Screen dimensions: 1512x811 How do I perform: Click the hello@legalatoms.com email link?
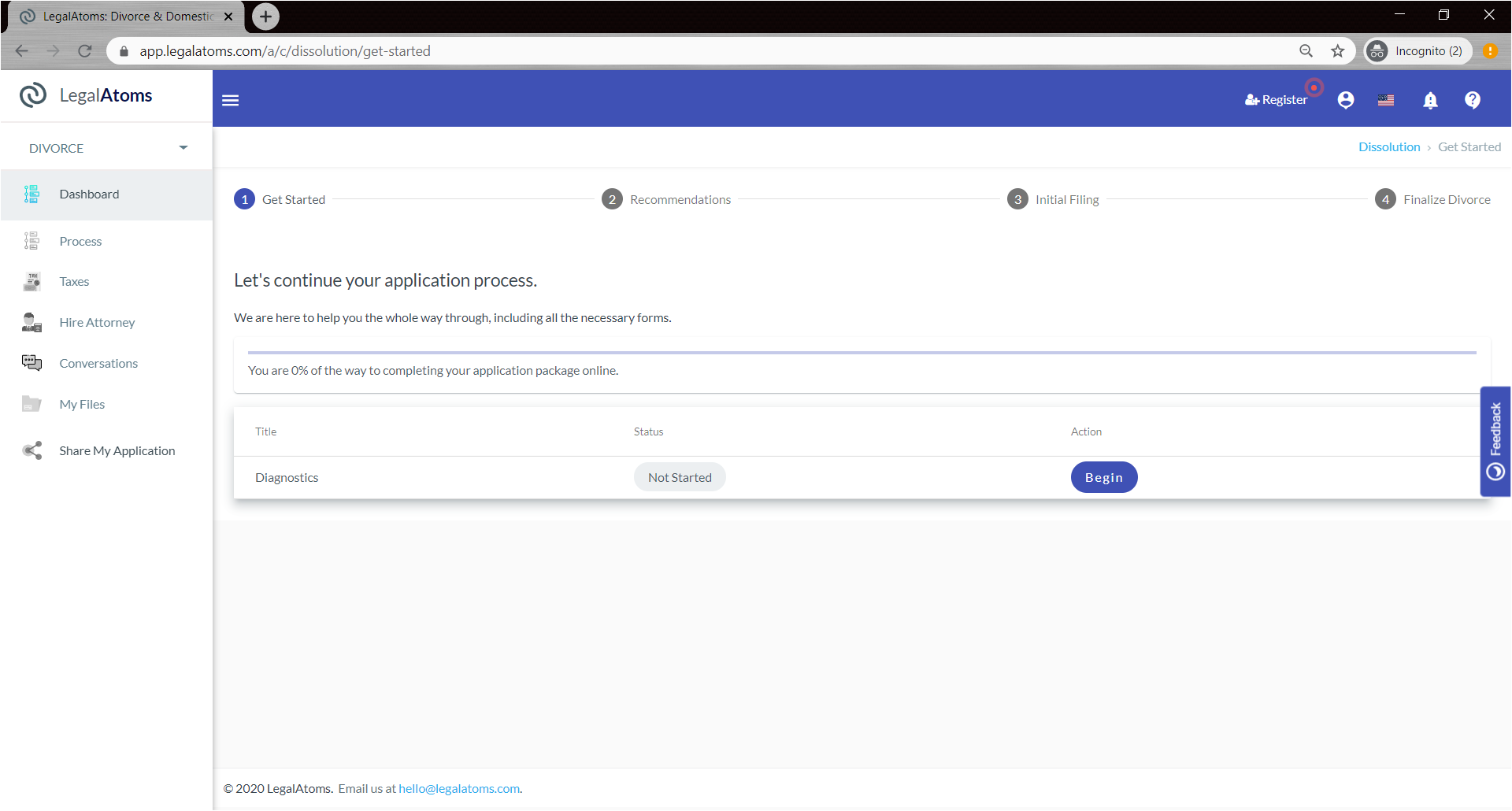point(459,788)
